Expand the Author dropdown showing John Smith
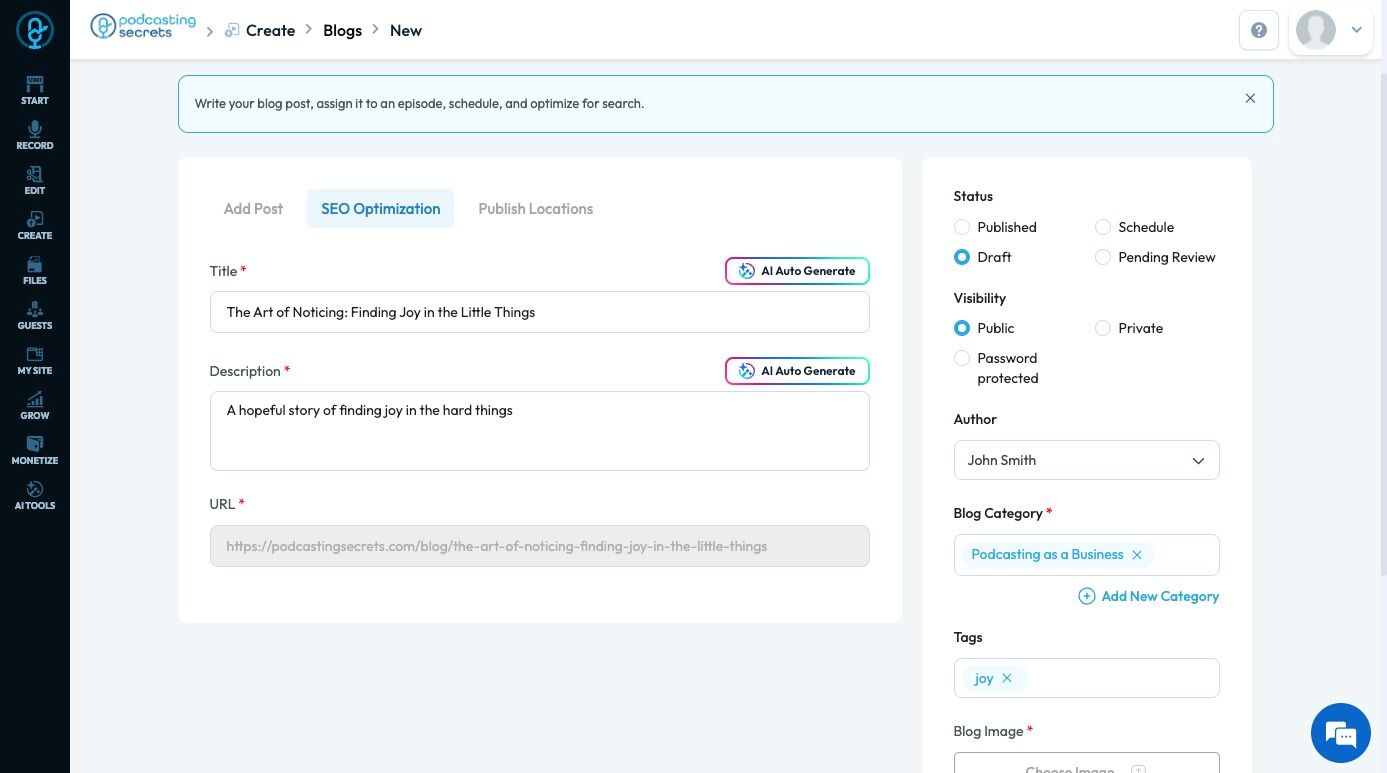 (1086, 460)
